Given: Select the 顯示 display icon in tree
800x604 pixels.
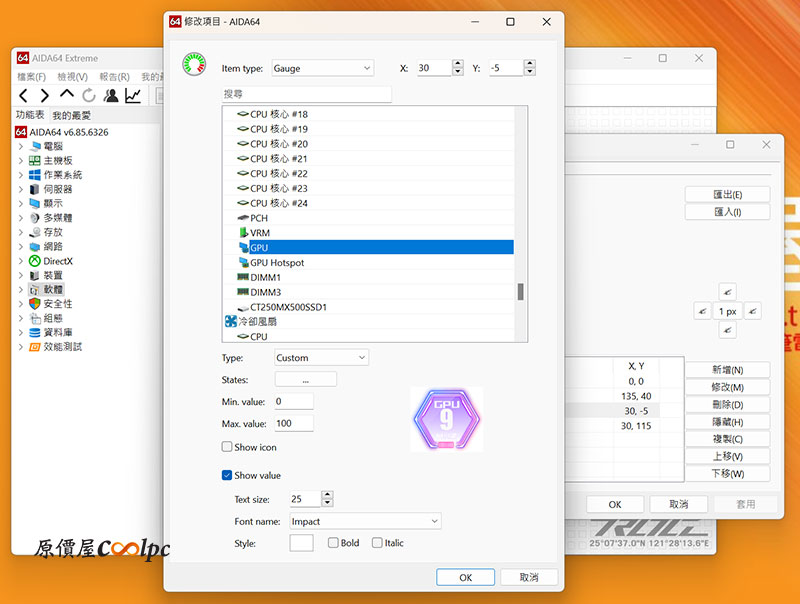Looking at the screenshot, I should click(x=35, y=204).
